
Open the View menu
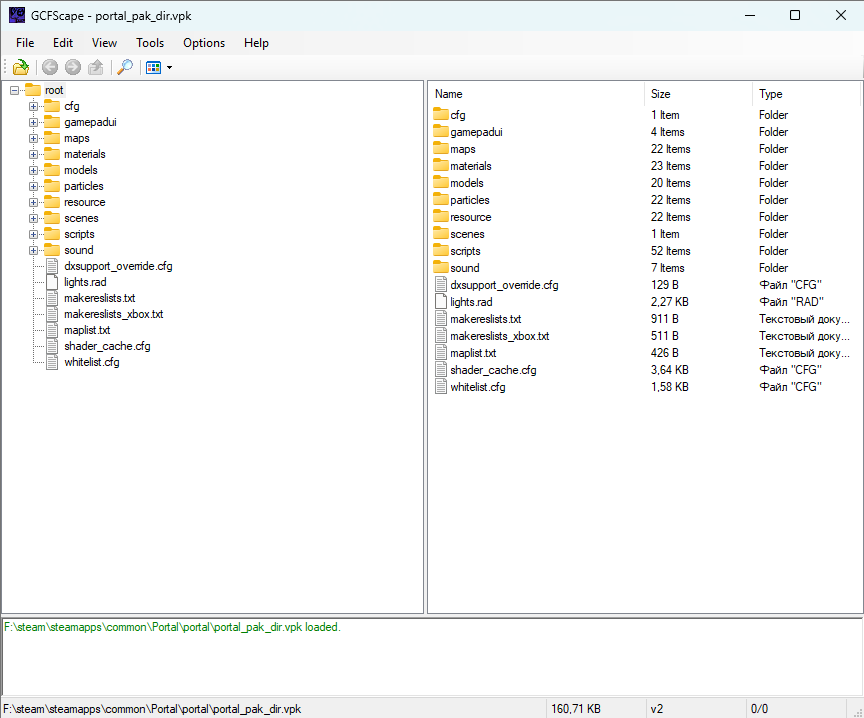(x=104, y=43)
